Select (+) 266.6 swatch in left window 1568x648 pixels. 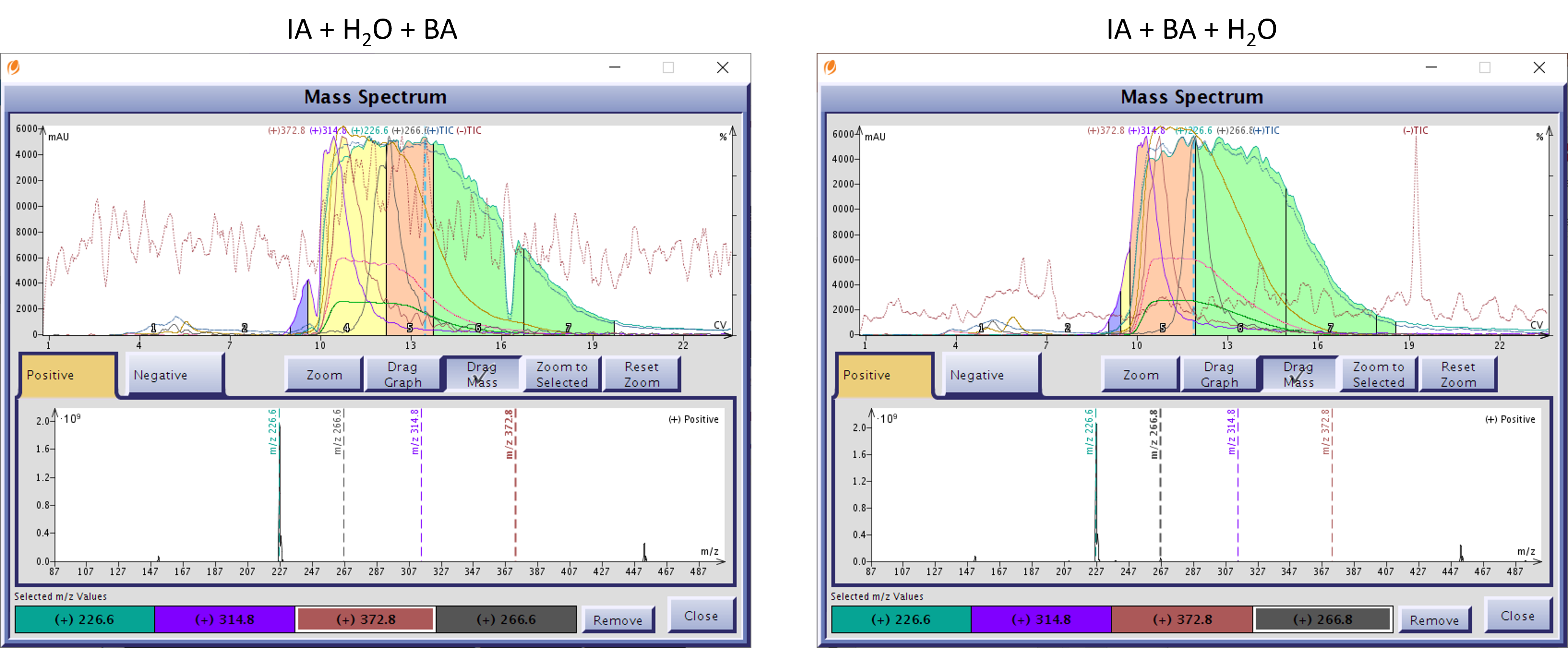click(506, 620)
